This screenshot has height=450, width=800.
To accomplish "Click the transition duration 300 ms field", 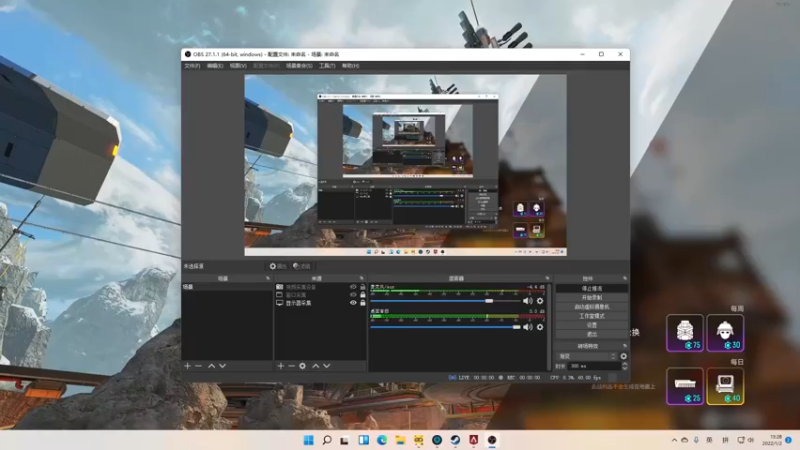I will 594,366.
